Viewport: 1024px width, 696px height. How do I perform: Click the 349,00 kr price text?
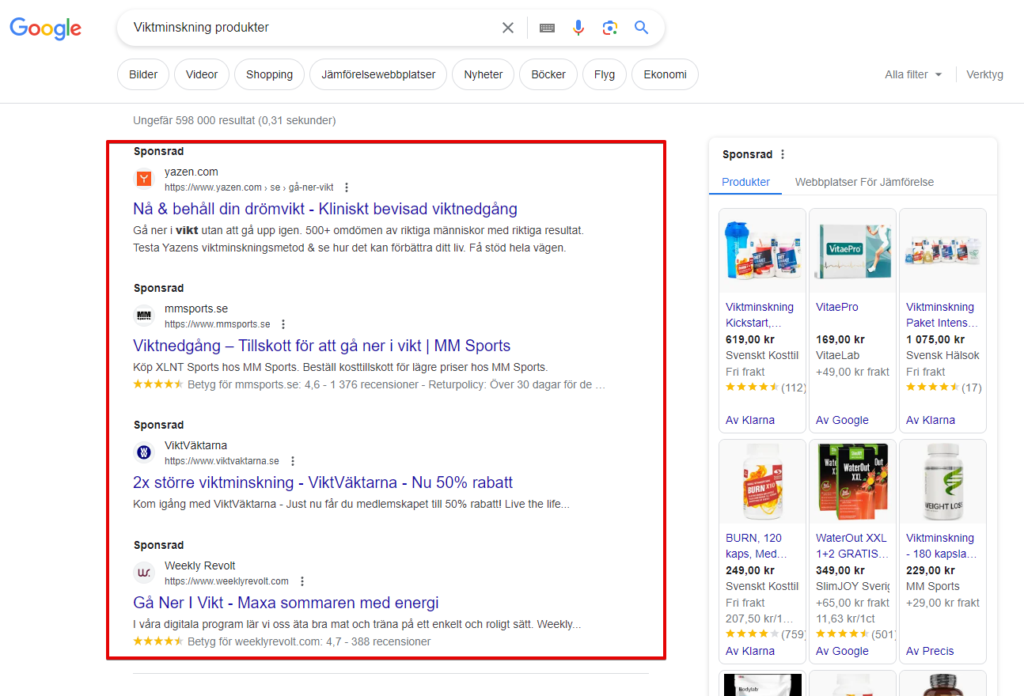click(840, 571)
